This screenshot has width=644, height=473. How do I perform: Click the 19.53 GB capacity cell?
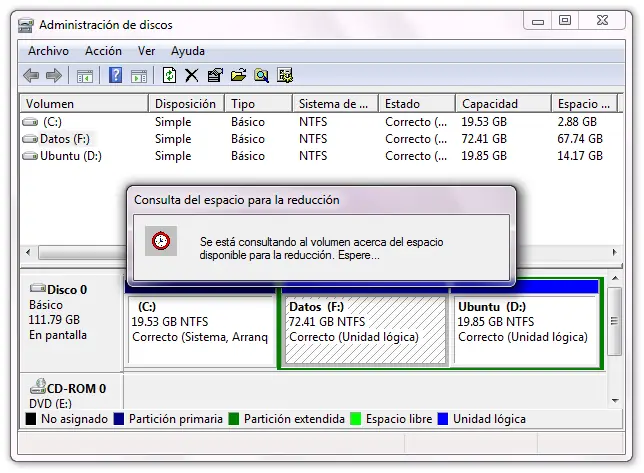(483, 122)
